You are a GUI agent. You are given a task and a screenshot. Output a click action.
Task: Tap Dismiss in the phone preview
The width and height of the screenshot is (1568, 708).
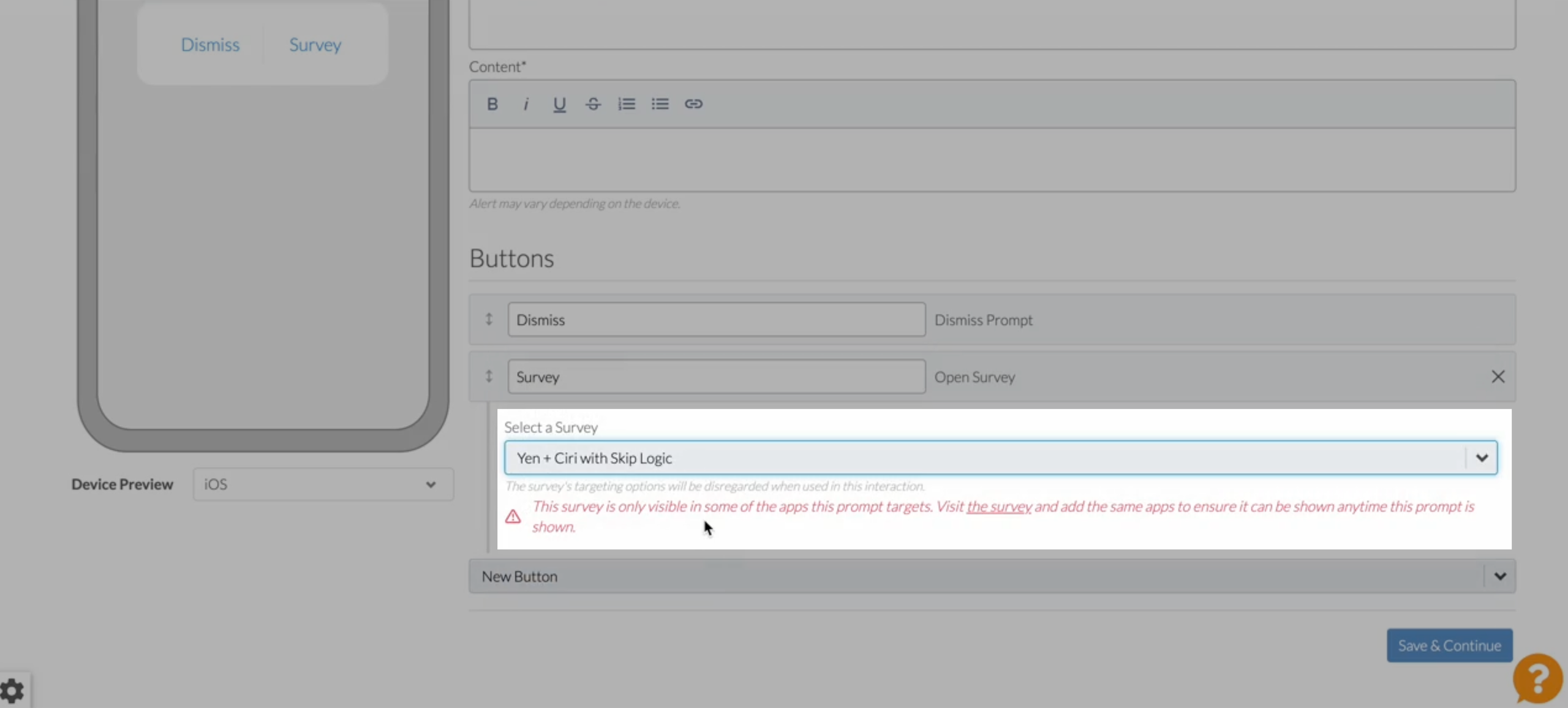point(210,45)
